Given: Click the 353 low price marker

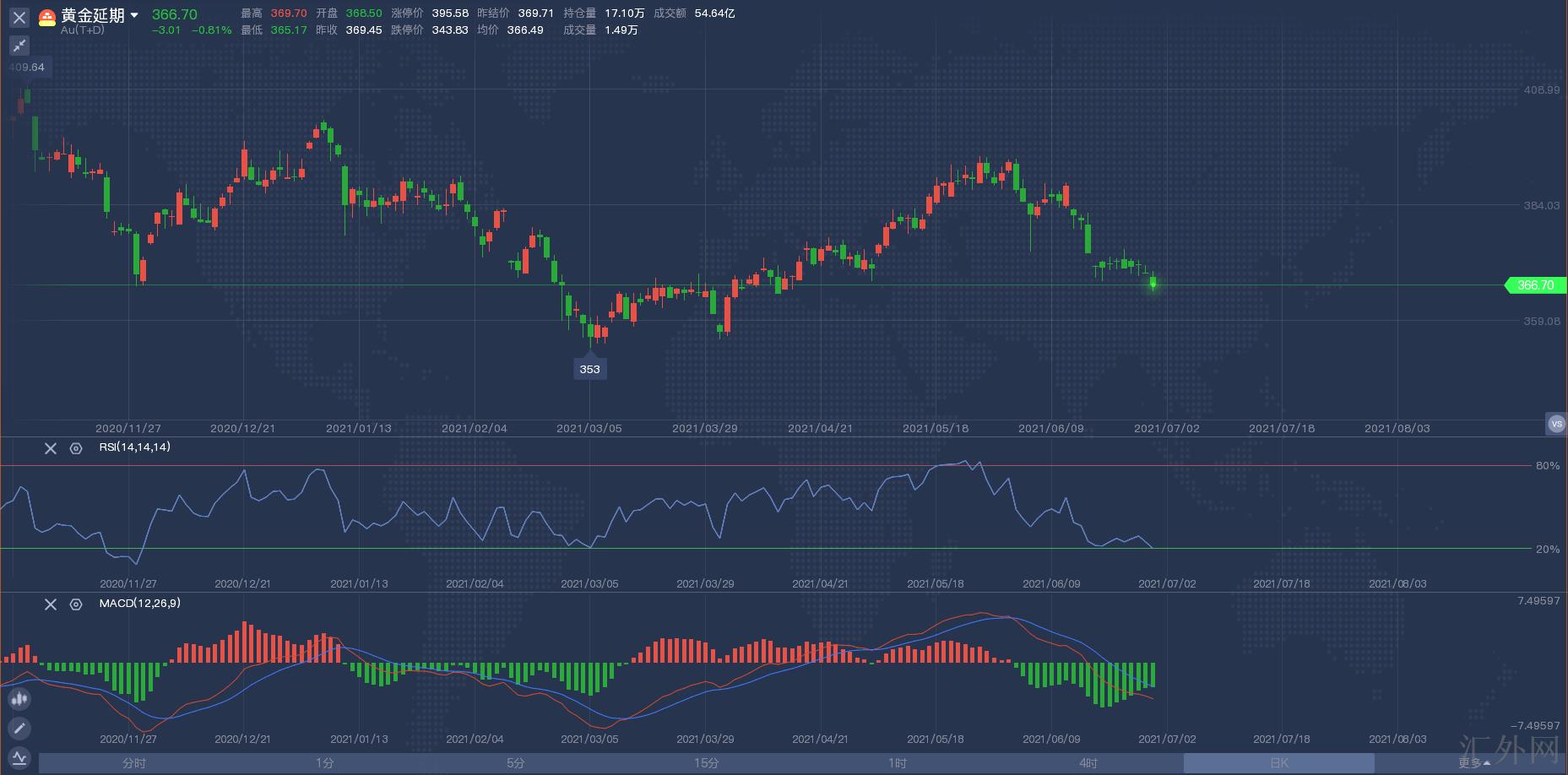Looking at the screenshot, I should [589, 369].
